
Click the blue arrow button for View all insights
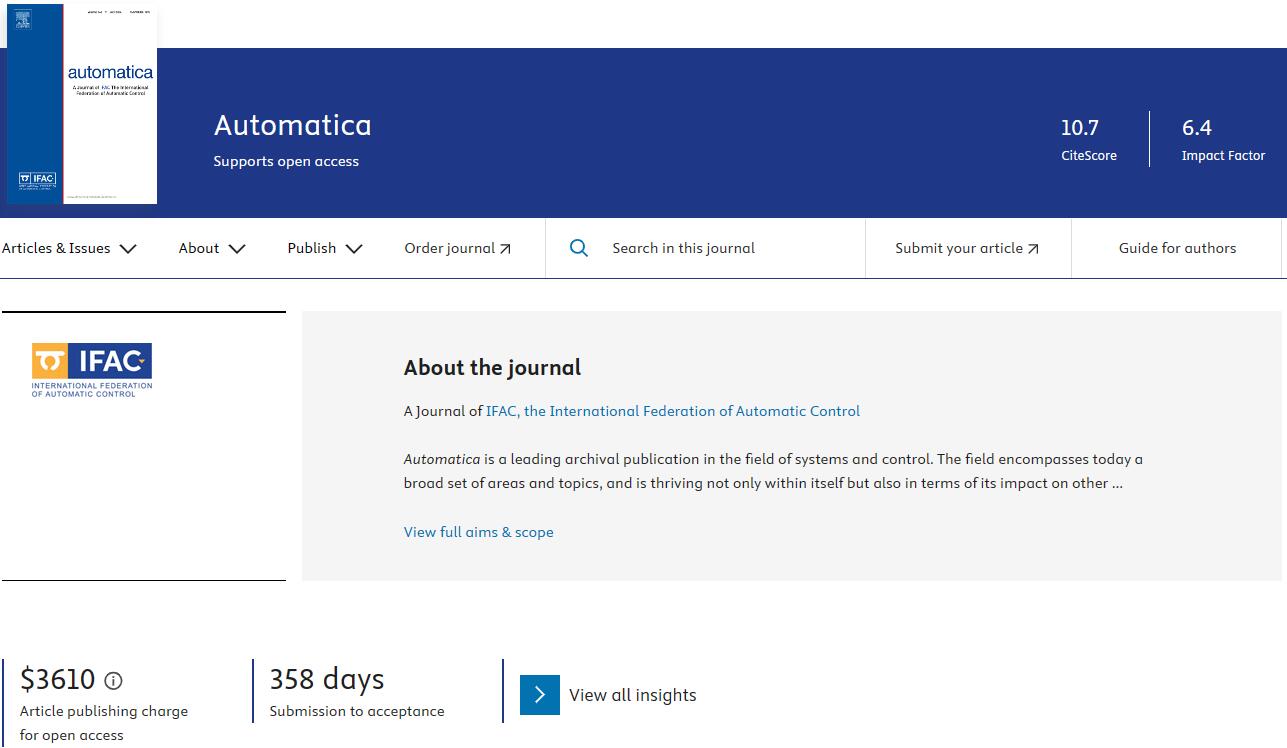click(540, 695)
